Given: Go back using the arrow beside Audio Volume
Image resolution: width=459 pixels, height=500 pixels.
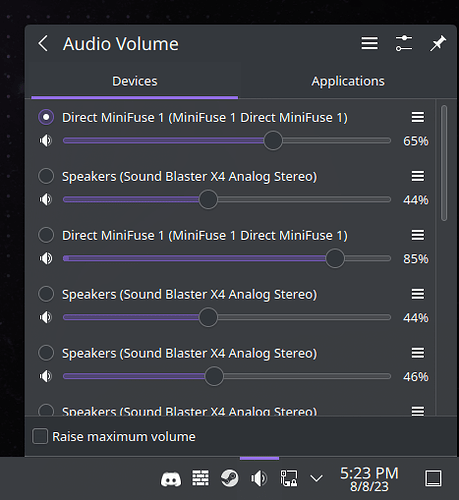Looking at the screenshot, I should [x=43, y=44].
